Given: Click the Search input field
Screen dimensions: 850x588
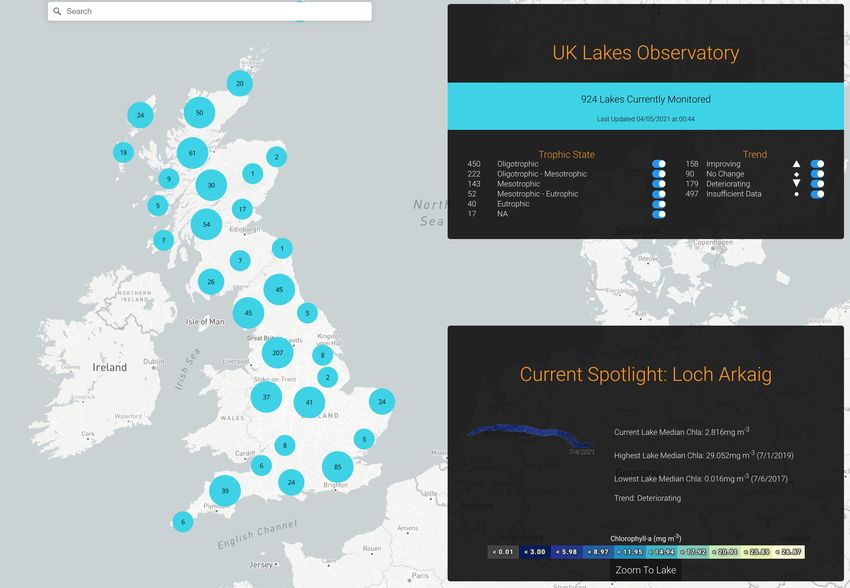Looking at the screenshot, I should [x=210, y=11].
